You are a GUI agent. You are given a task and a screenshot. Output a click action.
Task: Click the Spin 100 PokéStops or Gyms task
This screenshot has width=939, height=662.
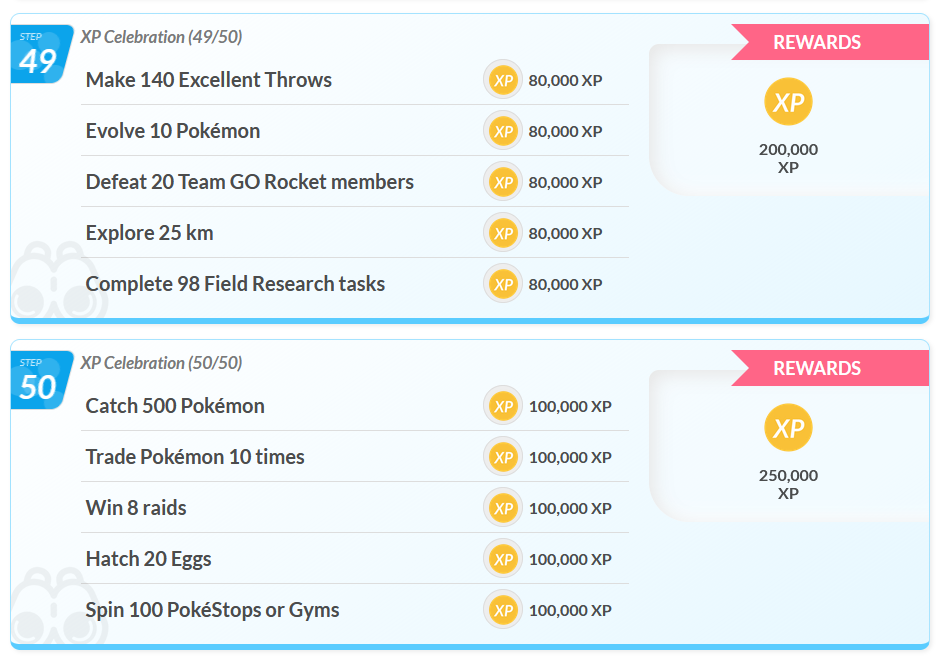(x=213, y=610)
